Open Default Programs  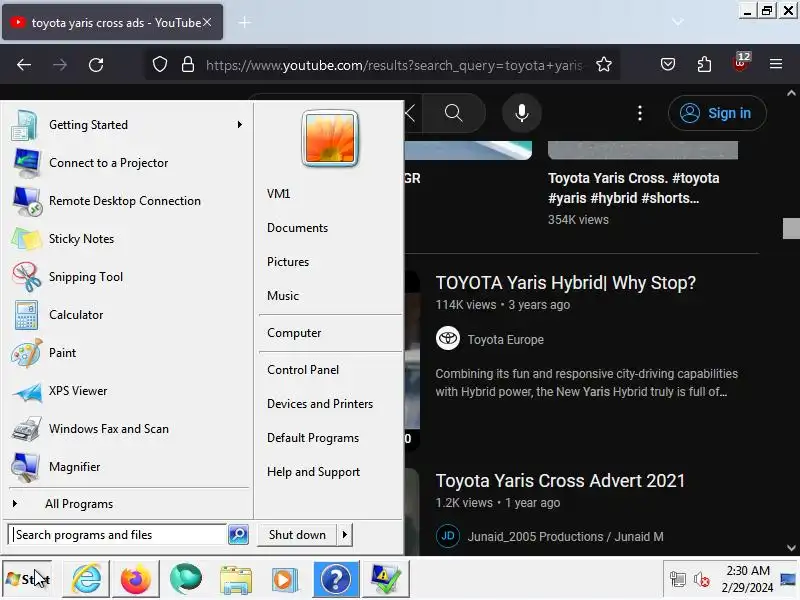pos(313,438)
